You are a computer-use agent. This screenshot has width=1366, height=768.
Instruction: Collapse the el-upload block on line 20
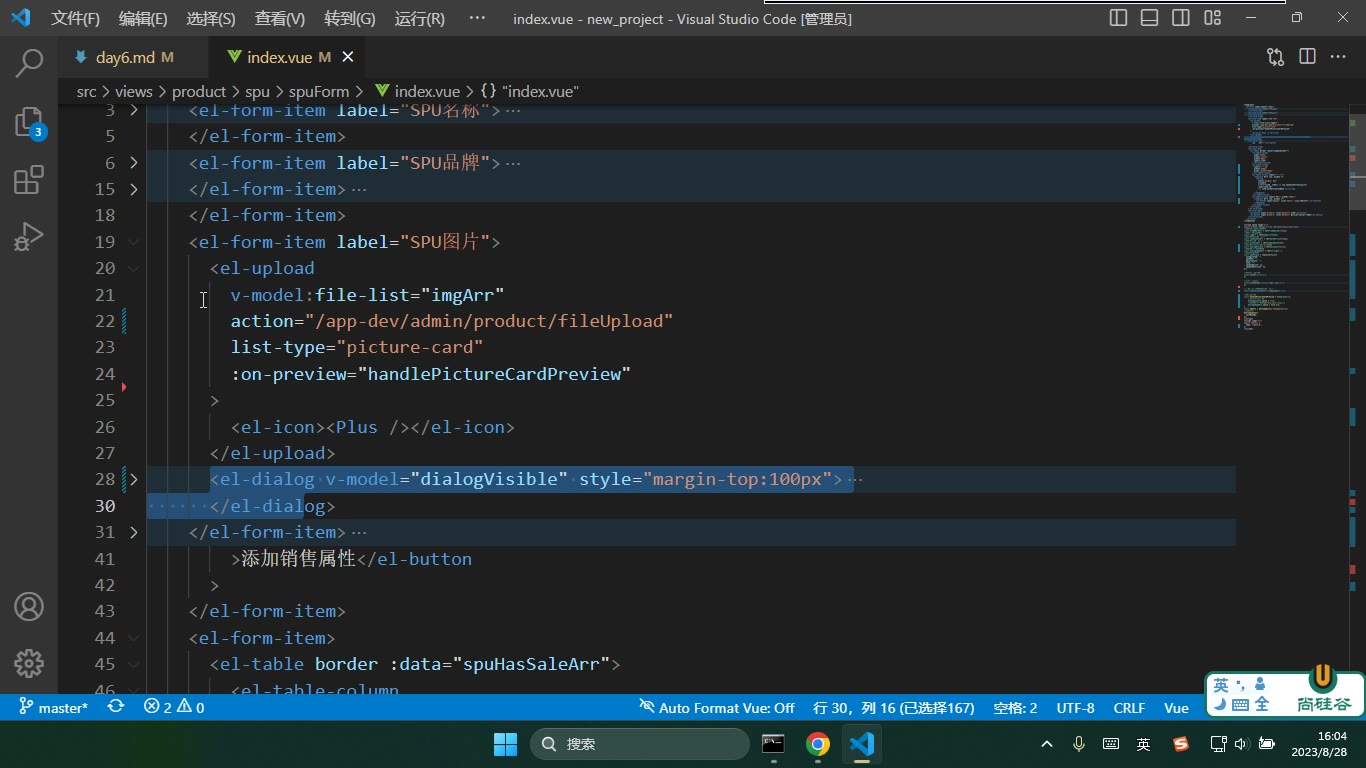[134, 268]
